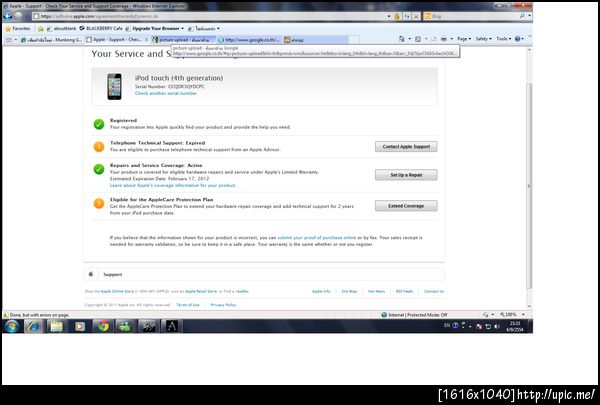Click the browser Forward arrow button

click(18, 16)
